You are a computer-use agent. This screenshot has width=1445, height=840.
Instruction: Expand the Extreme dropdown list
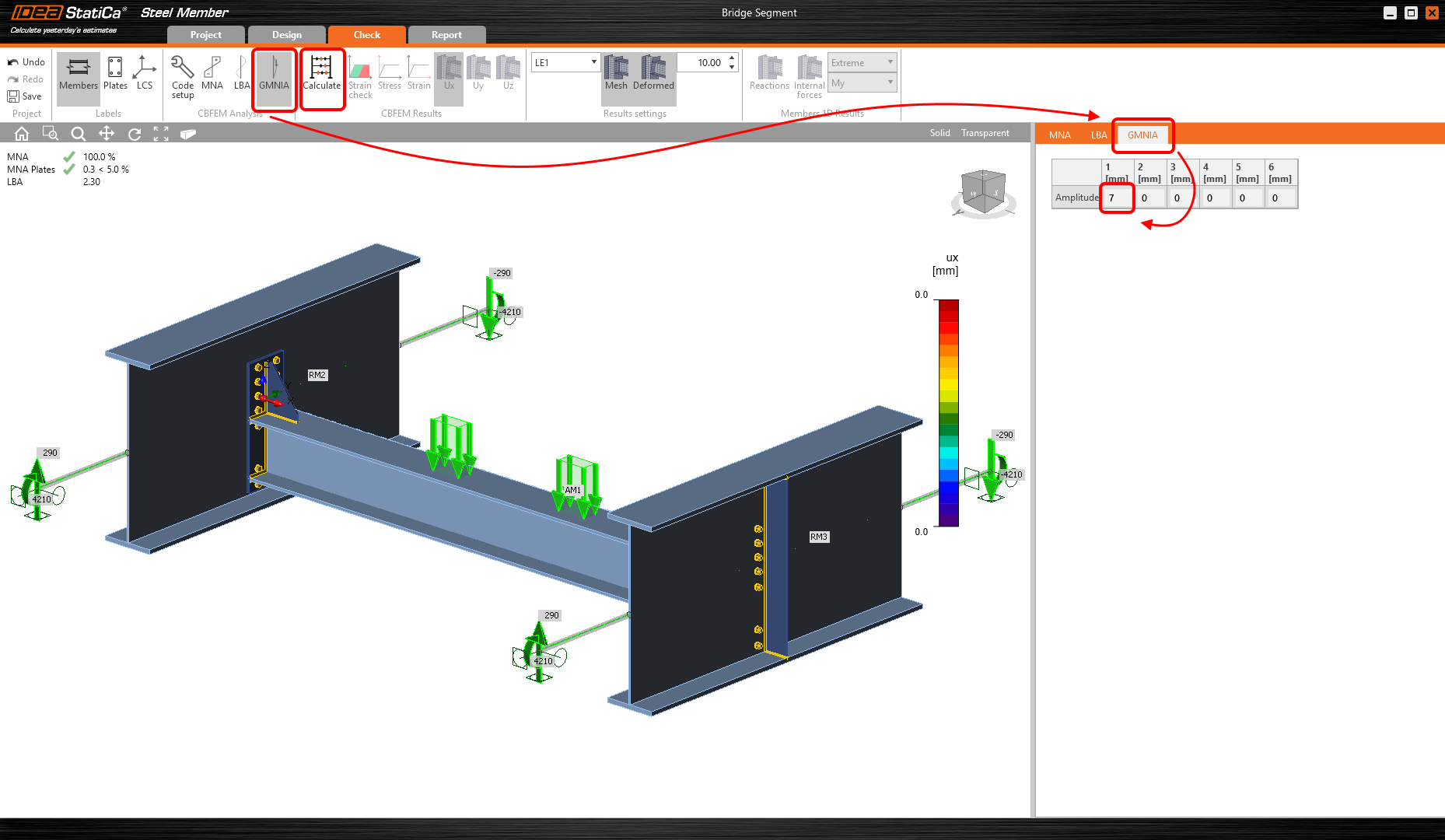coord(862,62)
